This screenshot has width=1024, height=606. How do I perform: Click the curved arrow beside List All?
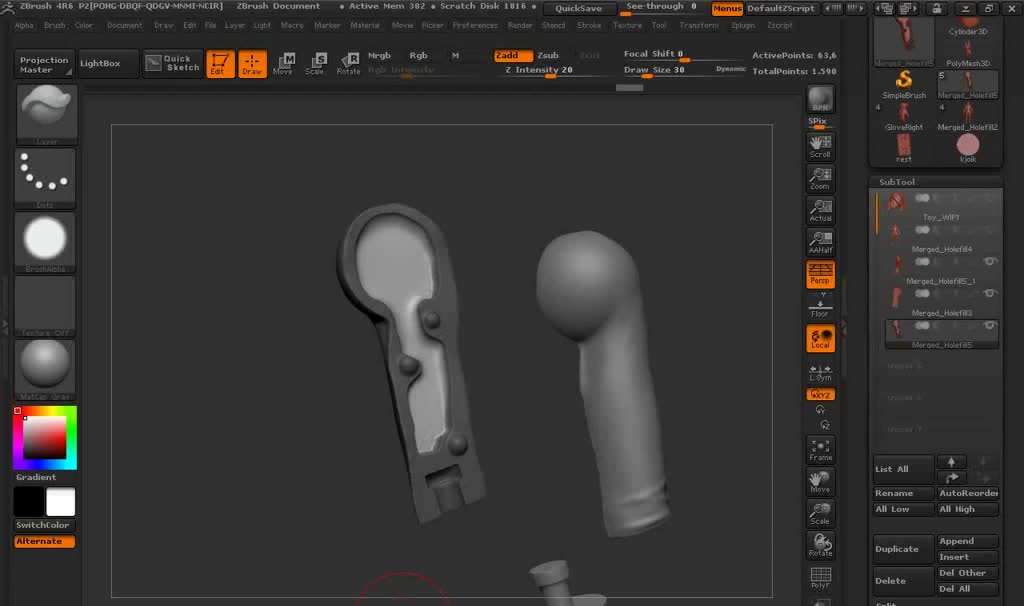tap(951, 477)
